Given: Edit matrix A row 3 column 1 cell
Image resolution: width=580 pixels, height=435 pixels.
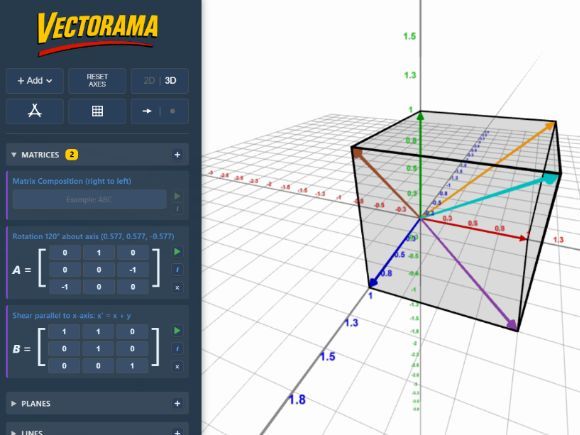Looking at the screenshot, I should (x=65, y=287).
